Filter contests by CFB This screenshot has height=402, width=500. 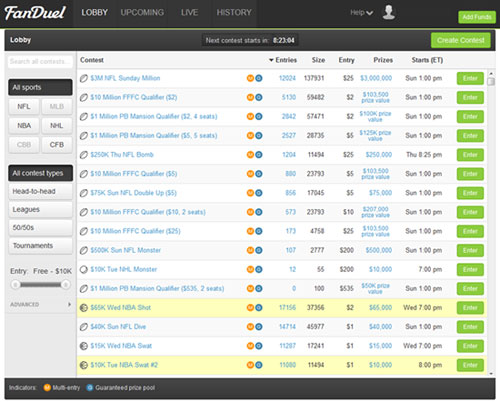pyautogui.click(x=57, y=145)
